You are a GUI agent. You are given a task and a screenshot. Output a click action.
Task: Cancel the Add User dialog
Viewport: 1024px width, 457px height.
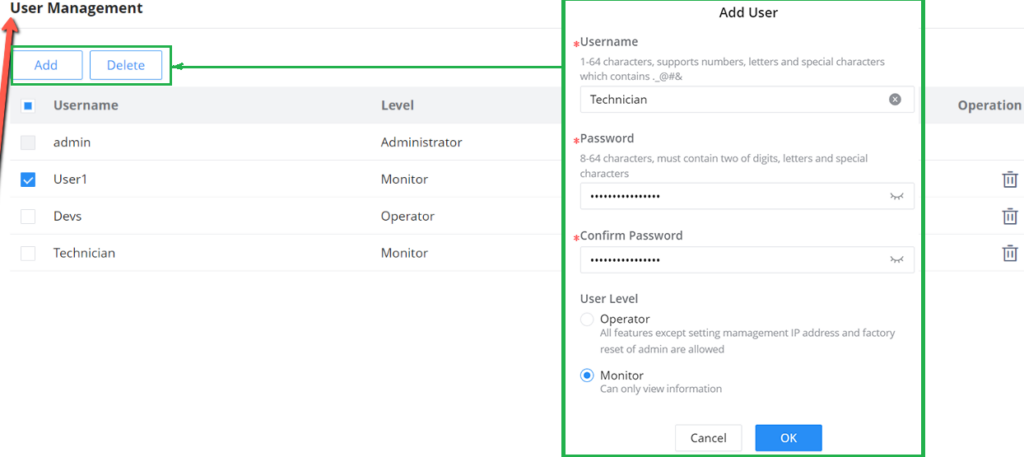pyautogui.click(x=709, y=438)
